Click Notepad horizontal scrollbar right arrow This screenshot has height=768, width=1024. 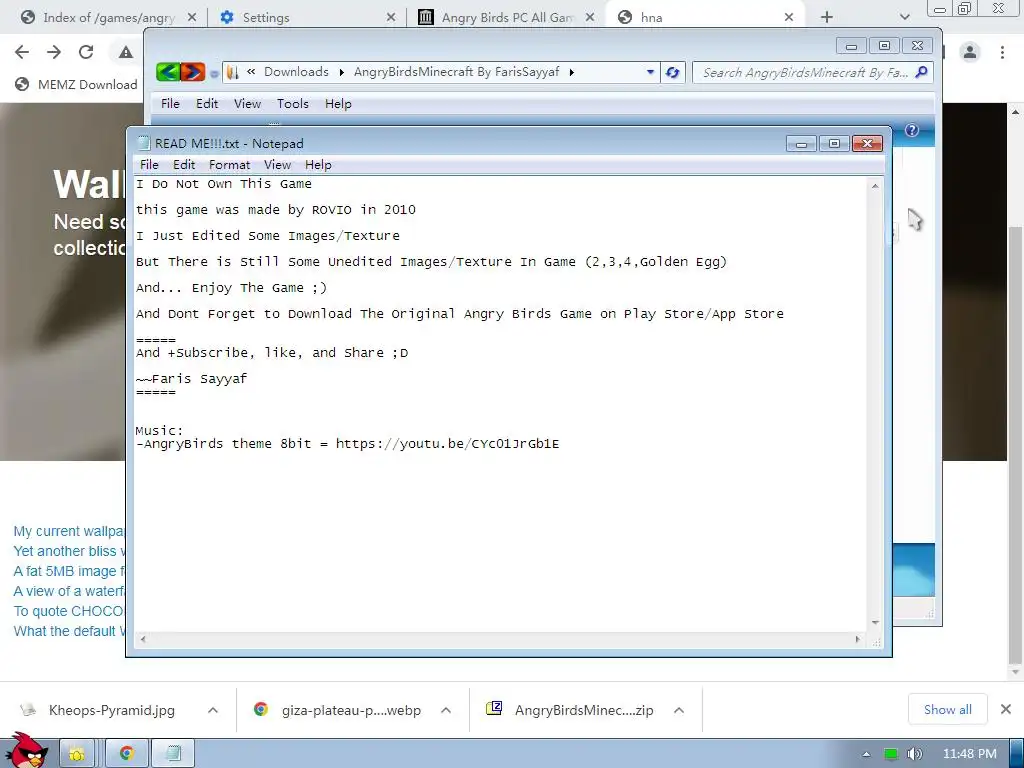pyautogui.click(x=857, y=639)
